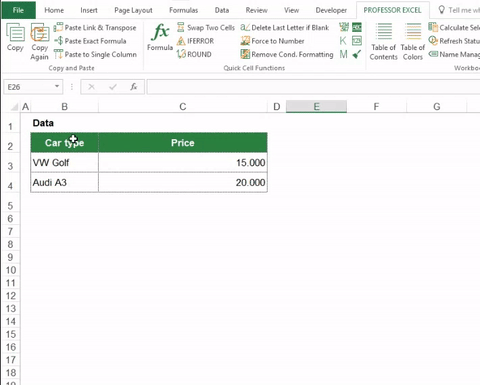This screenshot has width=480, height=385.
Task: Open the Review tab
Action: click(x=256, y=10)
